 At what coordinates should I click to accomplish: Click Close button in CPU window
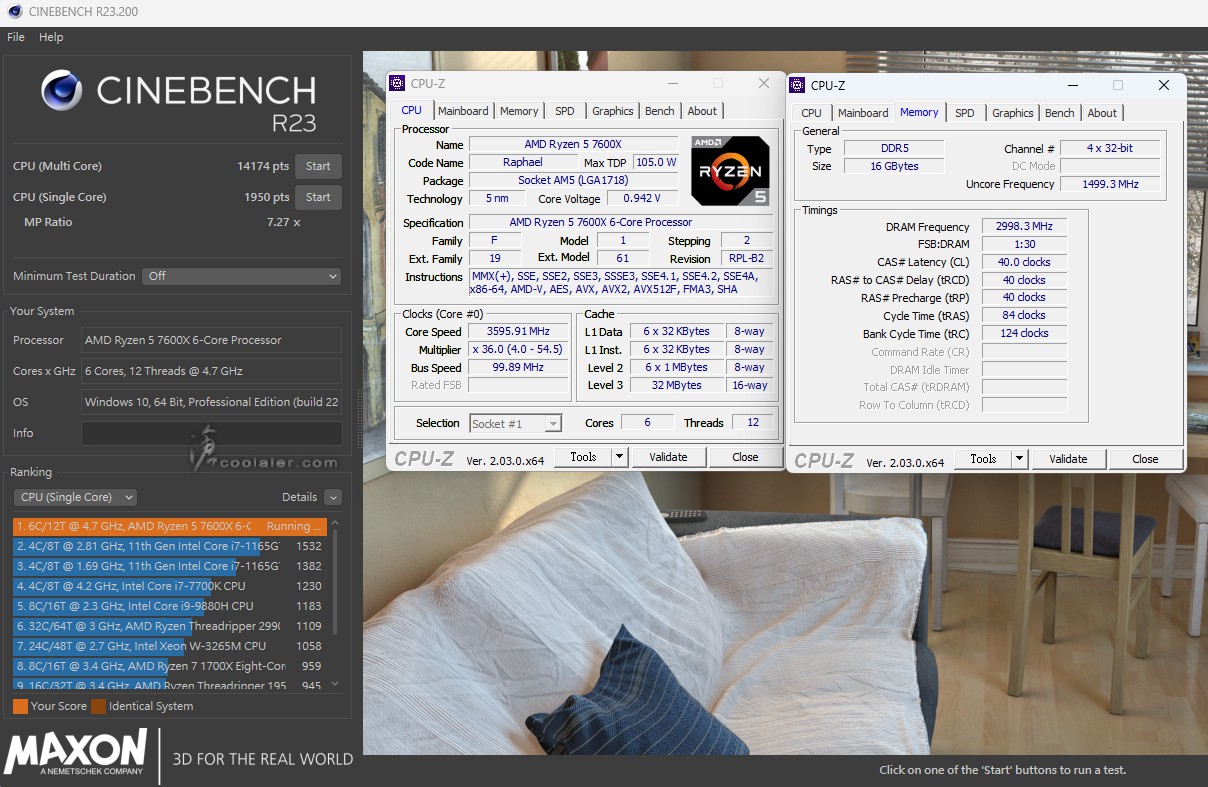pyautogui.click(x=745, y=457)
